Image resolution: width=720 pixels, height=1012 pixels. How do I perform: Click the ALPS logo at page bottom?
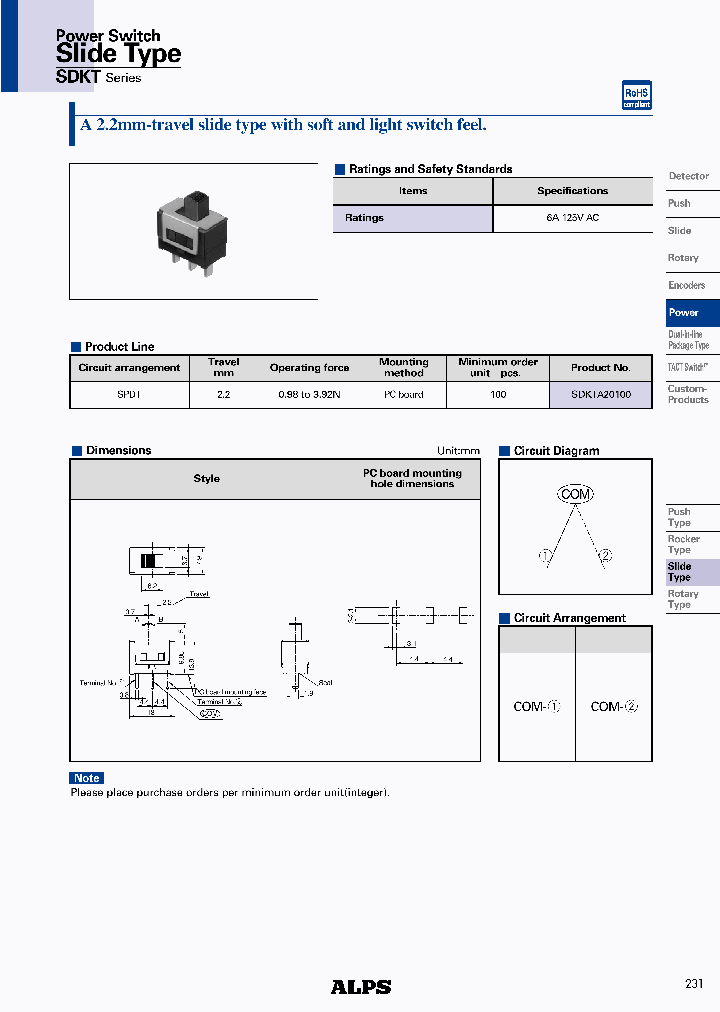361,986
